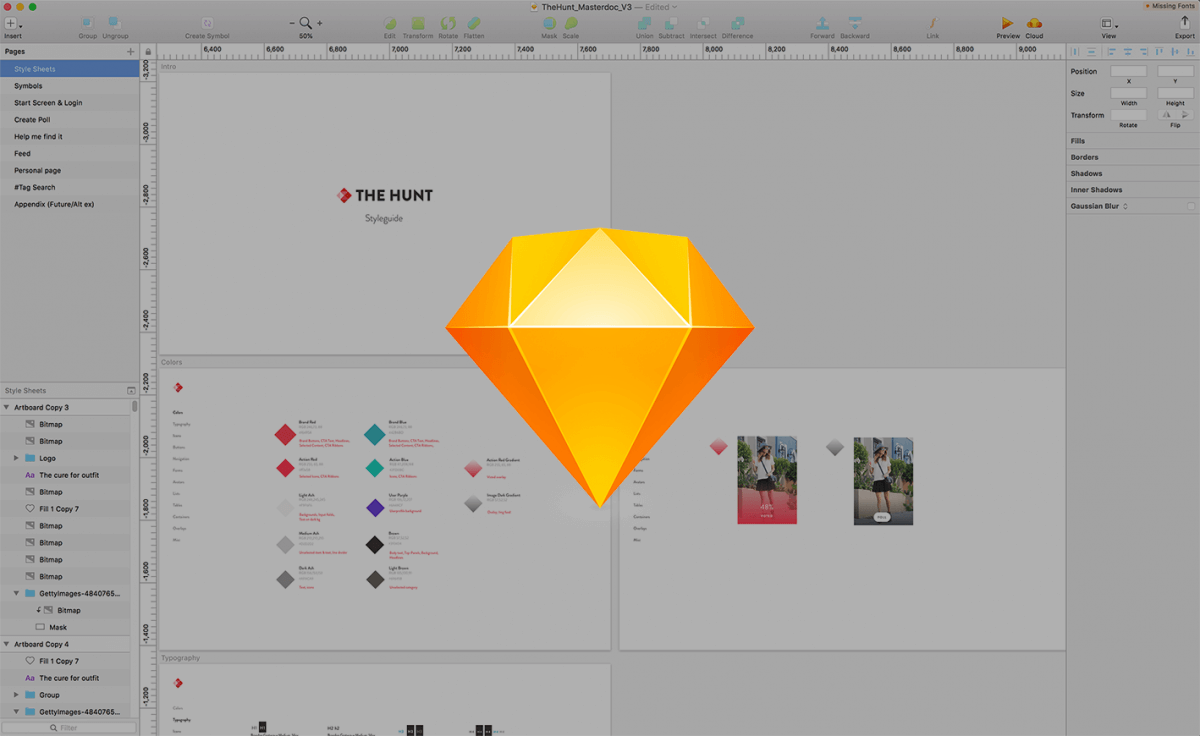Select the Style Sheets page

tap(69, 69)
